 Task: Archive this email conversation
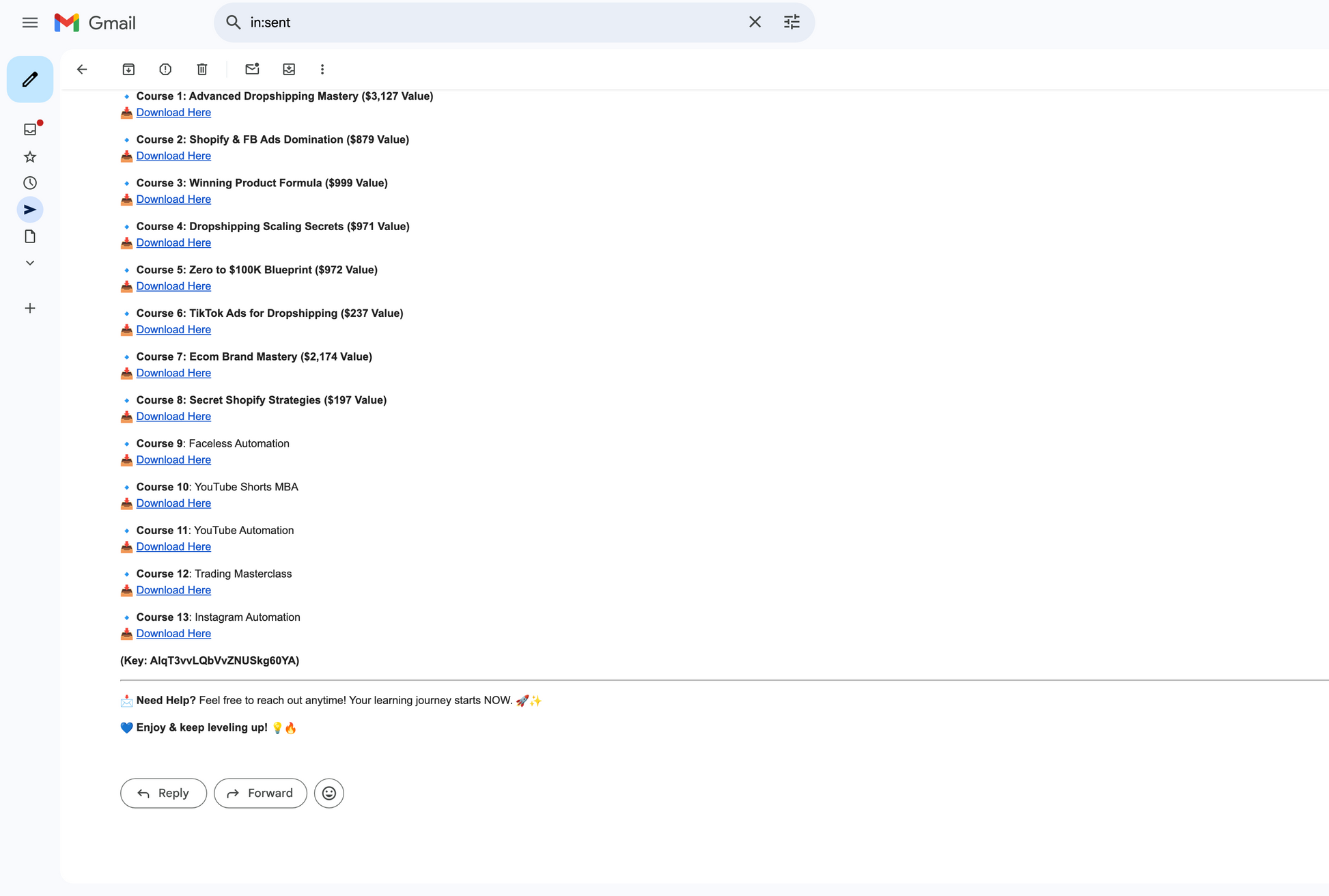point(128,69)
